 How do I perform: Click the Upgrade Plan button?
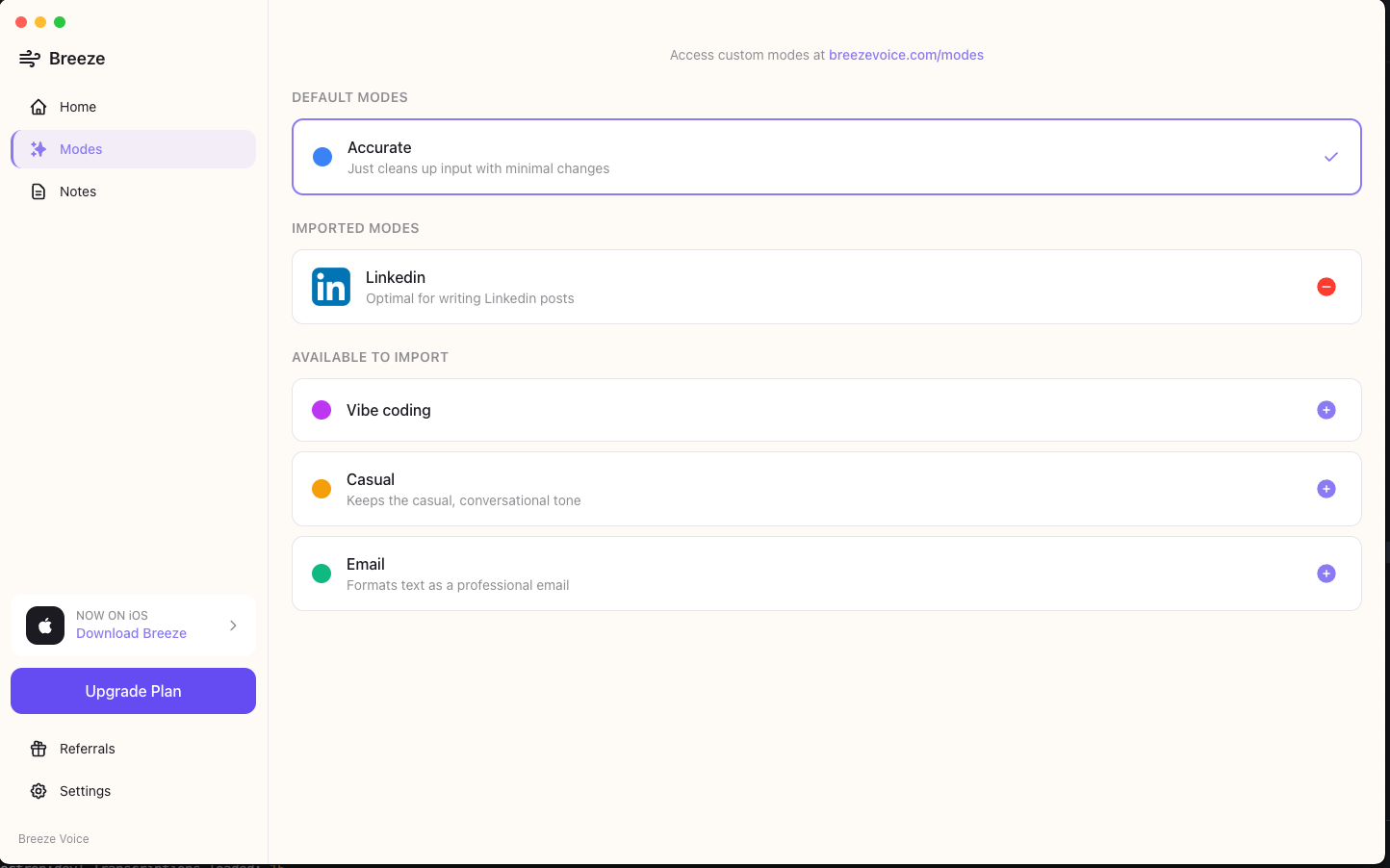click(x=133, y=690)
